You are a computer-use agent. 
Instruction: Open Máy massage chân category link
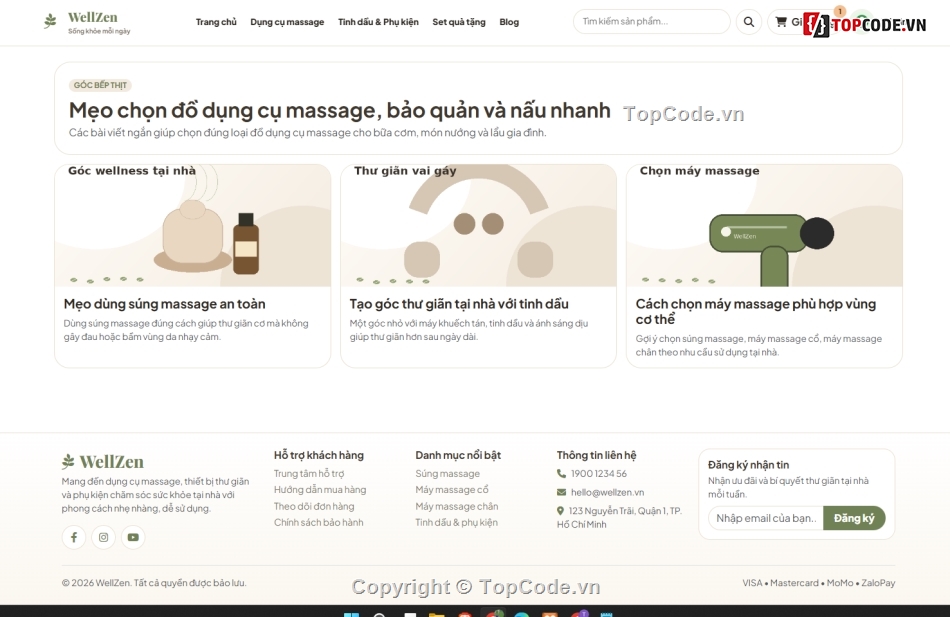point(457,506)
